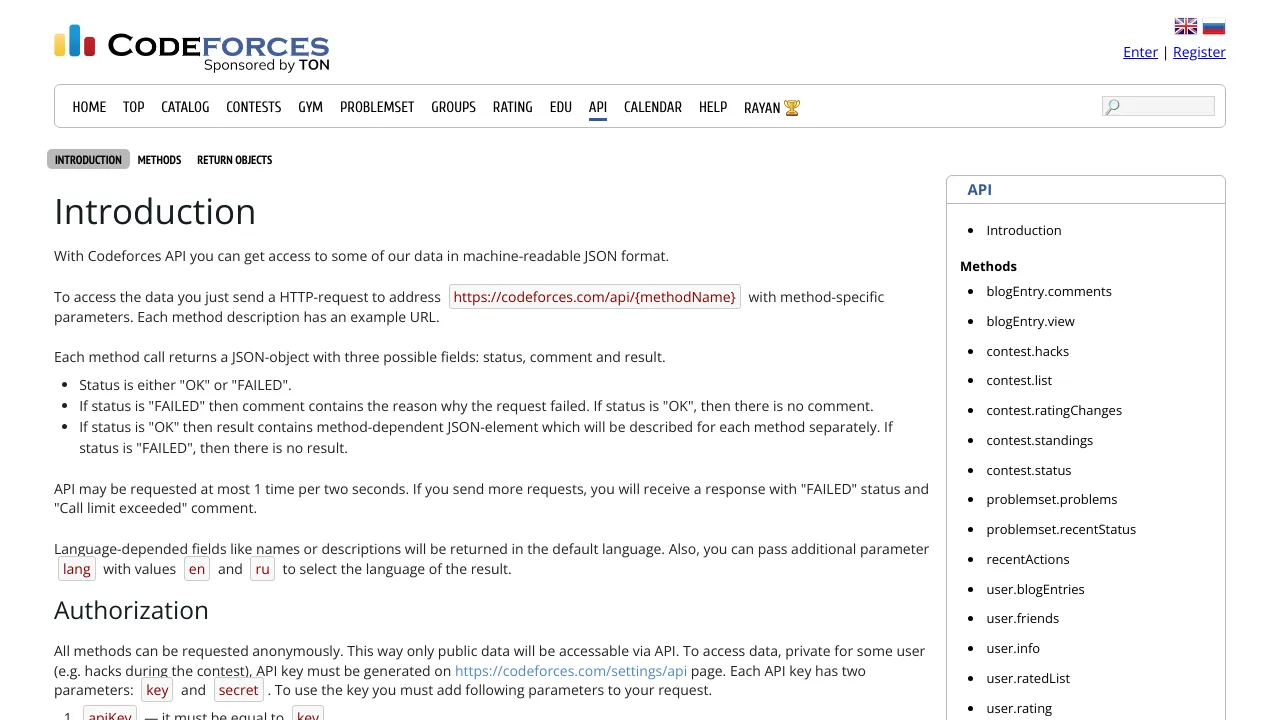Click the Introduction page heading
Screen dimensions: 1280x720
155,212
